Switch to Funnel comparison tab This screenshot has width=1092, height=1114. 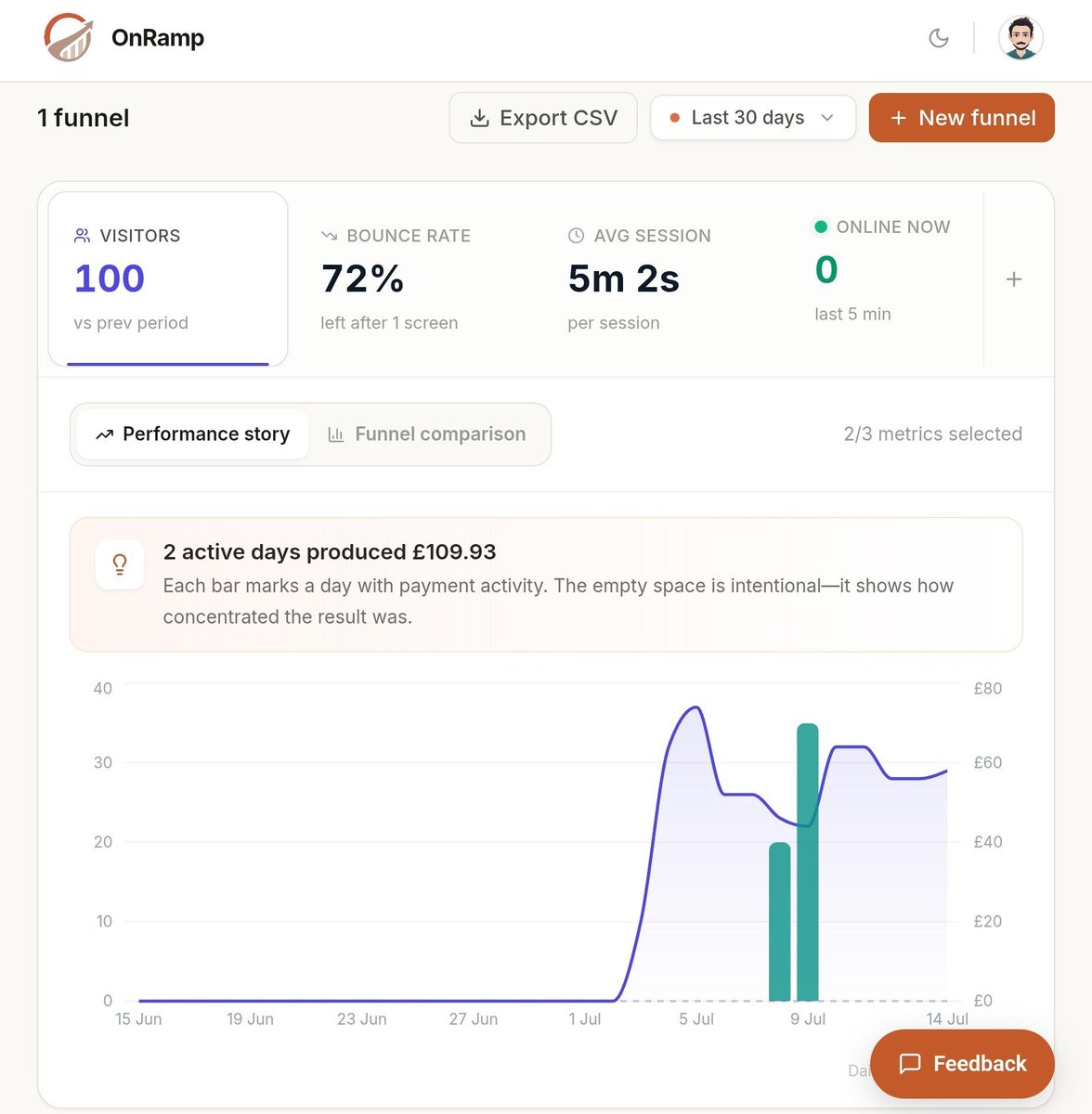[x=427, y=434]
